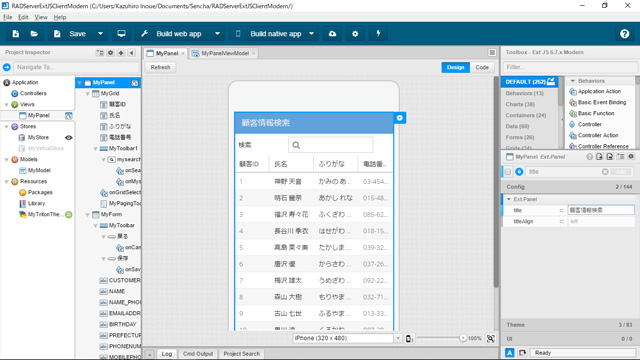The image size is (640, 360).
Task: Open Build web app dropdown arrow
Action: tap(218, 34)
